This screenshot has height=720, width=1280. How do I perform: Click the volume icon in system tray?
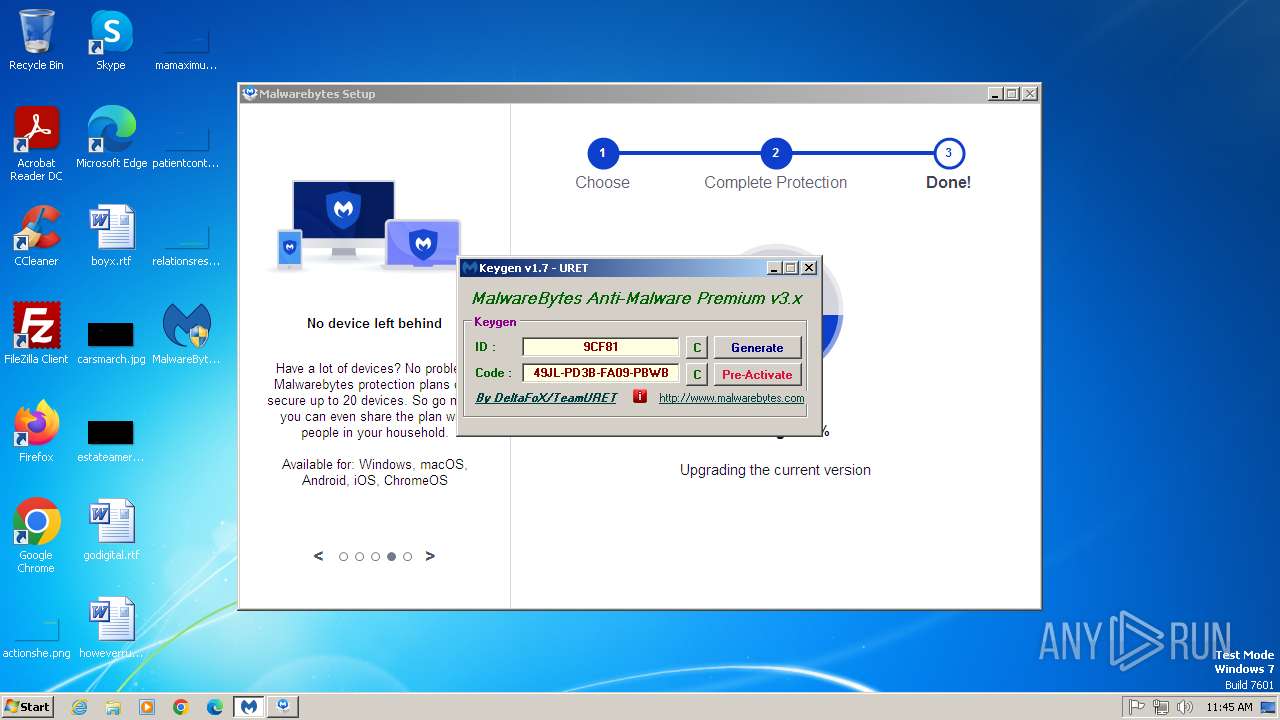1185,706
